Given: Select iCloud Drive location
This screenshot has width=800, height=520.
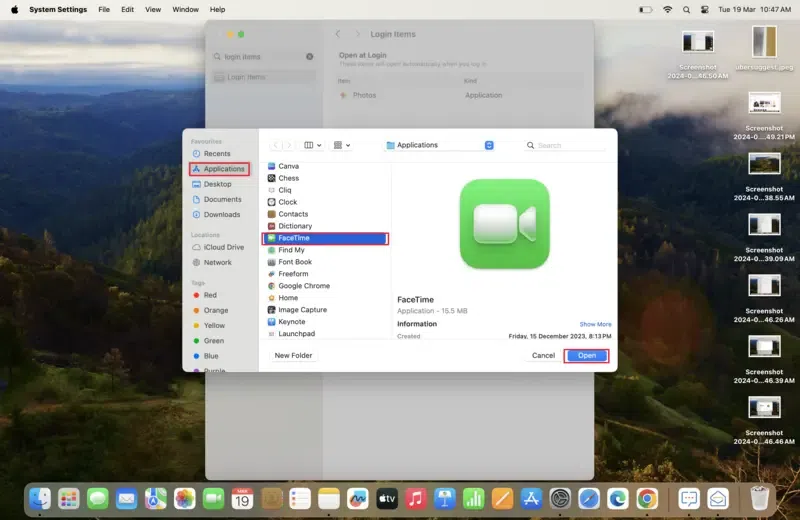Looking at the screenshot, I should click(218, 247).
